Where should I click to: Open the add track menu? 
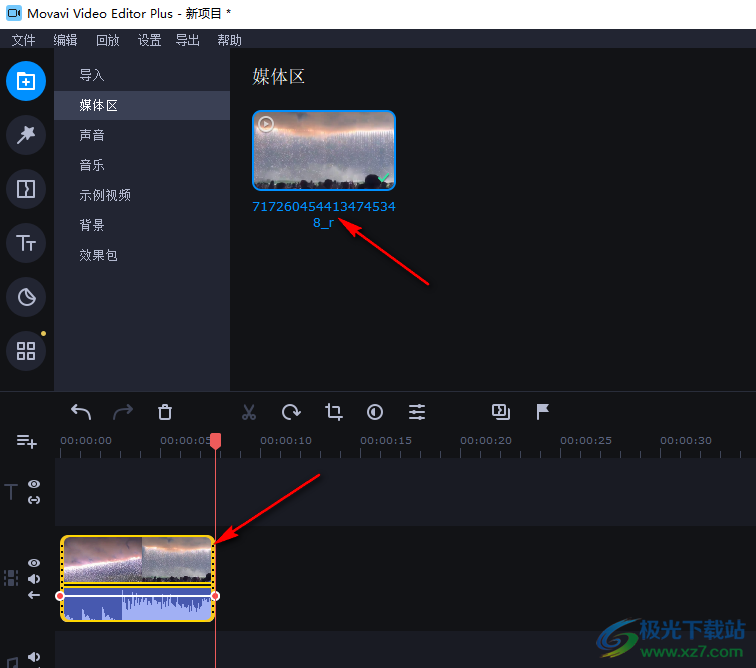click(x=26, y=441)
